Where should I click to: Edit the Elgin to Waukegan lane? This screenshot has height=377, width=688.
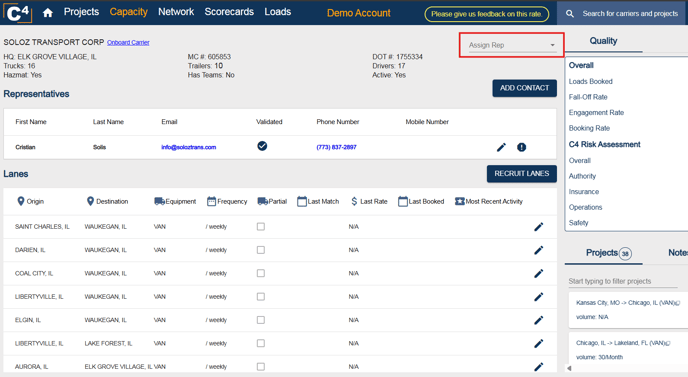[x=538, y=320]
